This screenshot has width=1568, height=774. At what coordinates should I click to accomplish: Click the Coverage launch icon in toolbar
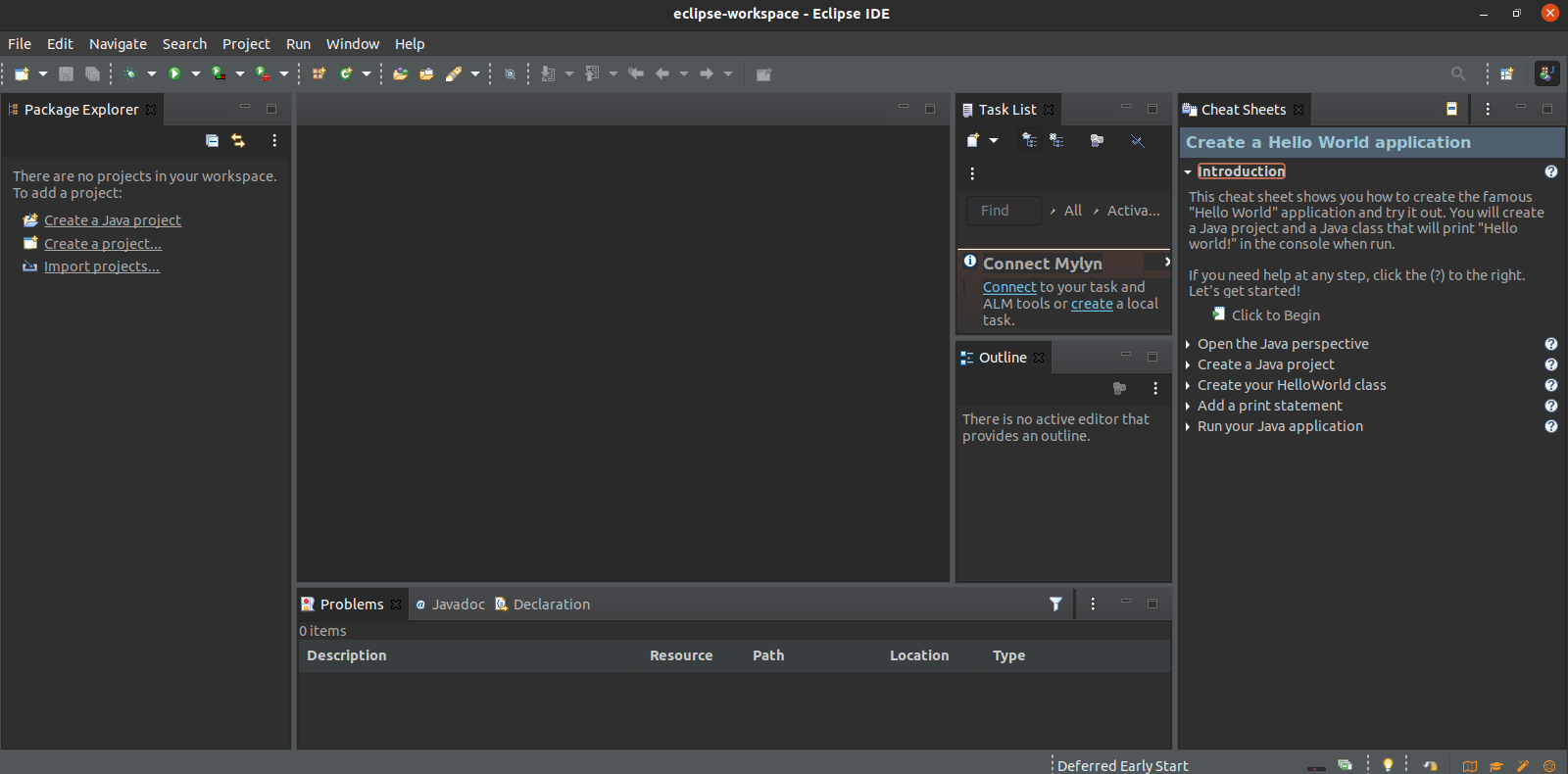[x=219, y=73]
